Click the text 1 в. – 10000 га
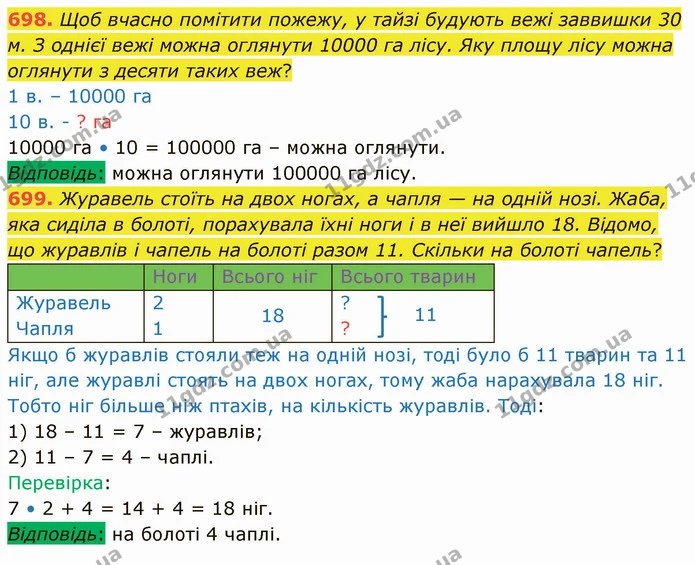Viewport: 695px width, 565px height. 80,96
